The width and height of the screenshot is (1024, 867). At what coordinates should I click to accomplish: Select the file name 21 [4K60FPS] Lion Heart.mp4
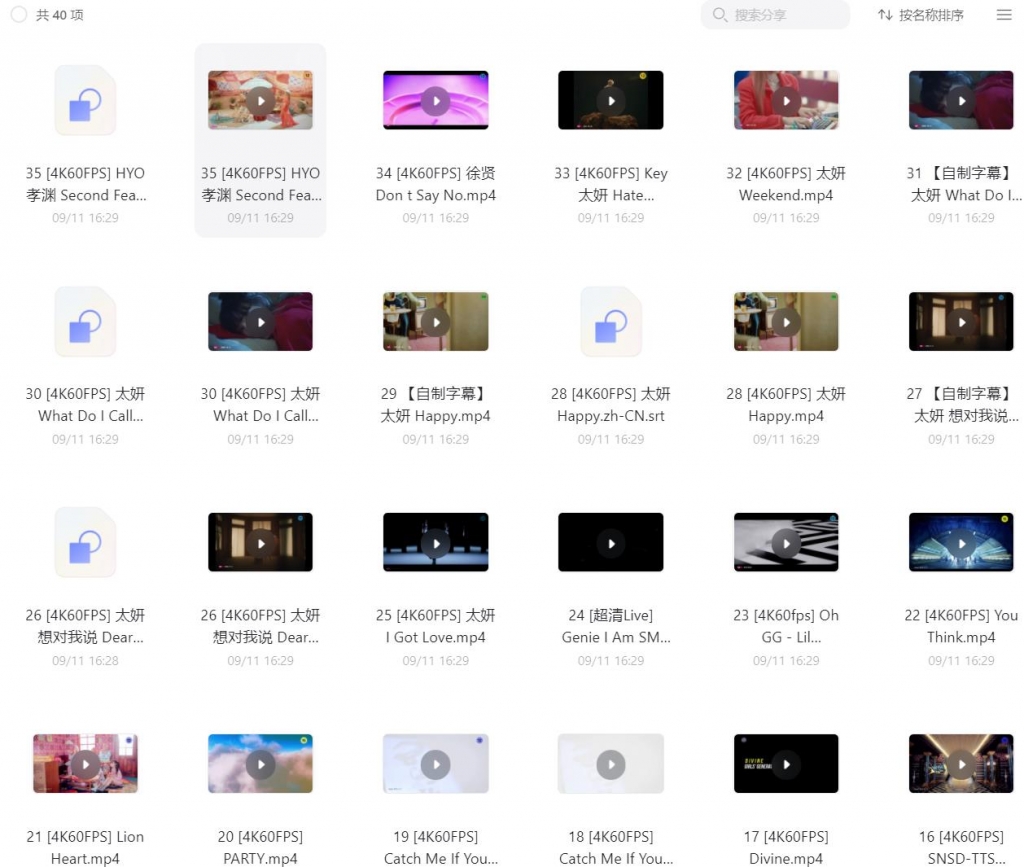pos(86,847)
